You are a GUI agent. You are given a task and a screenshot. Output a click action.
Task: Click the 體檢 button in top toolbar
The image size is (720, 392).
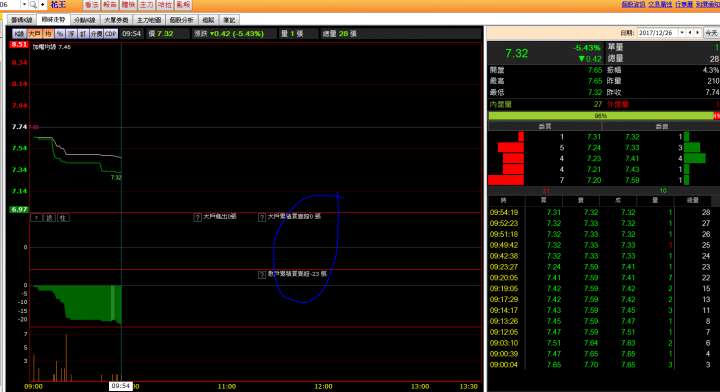128,5
